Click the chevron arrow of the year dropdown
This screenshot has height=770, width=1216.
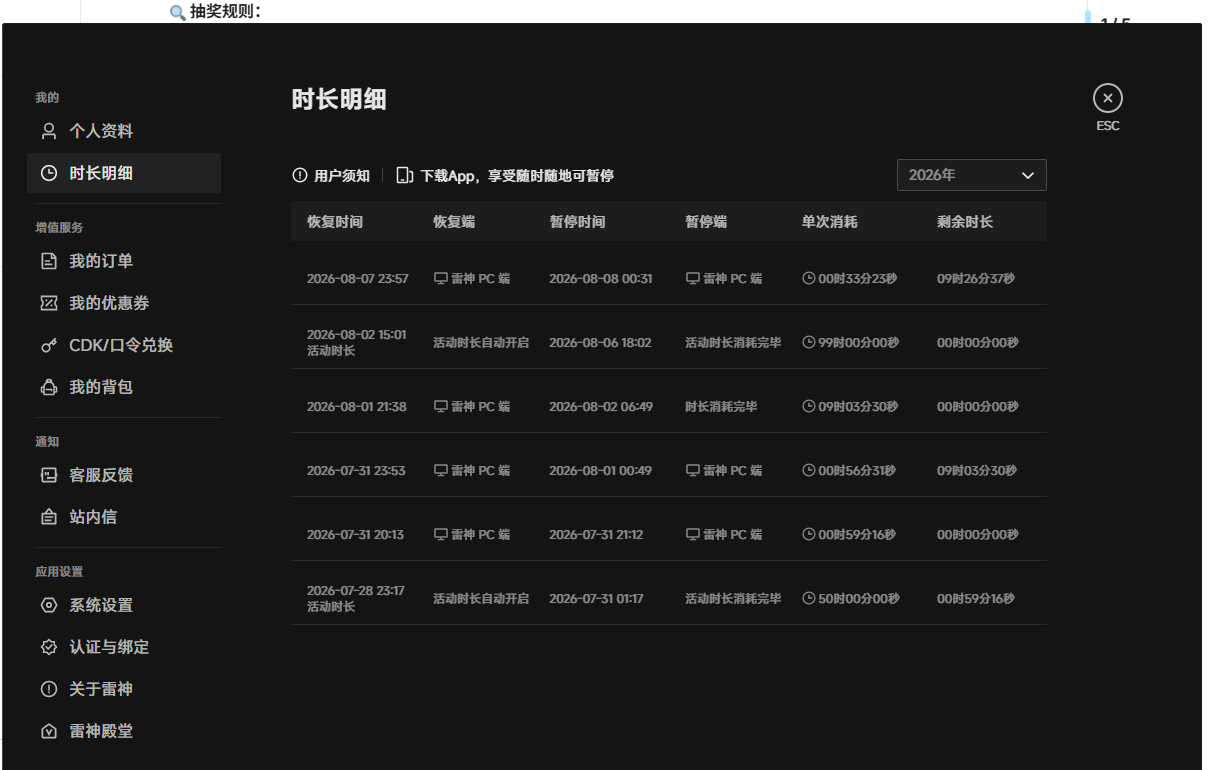(1027, 175)
